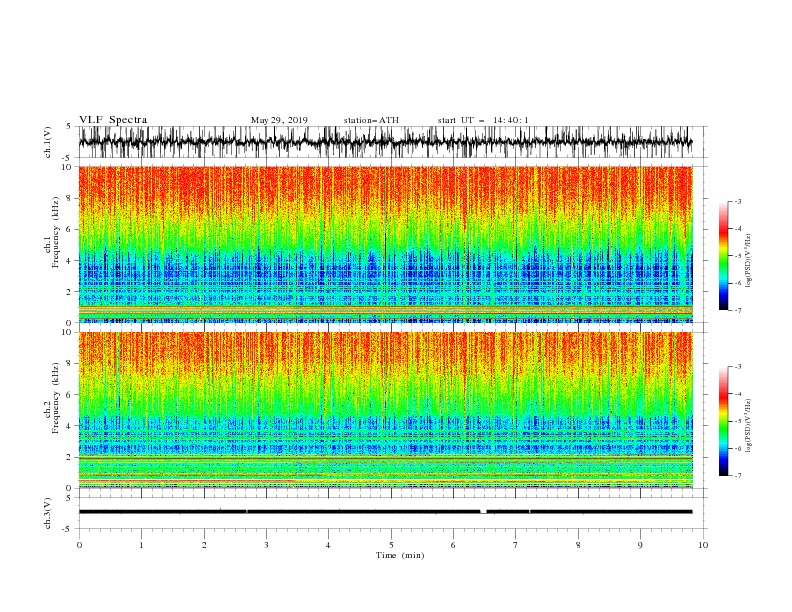792x612 pixels.
Task: Click the "-3" tick on ch.2 color bar
Action: tap(738, 367)
